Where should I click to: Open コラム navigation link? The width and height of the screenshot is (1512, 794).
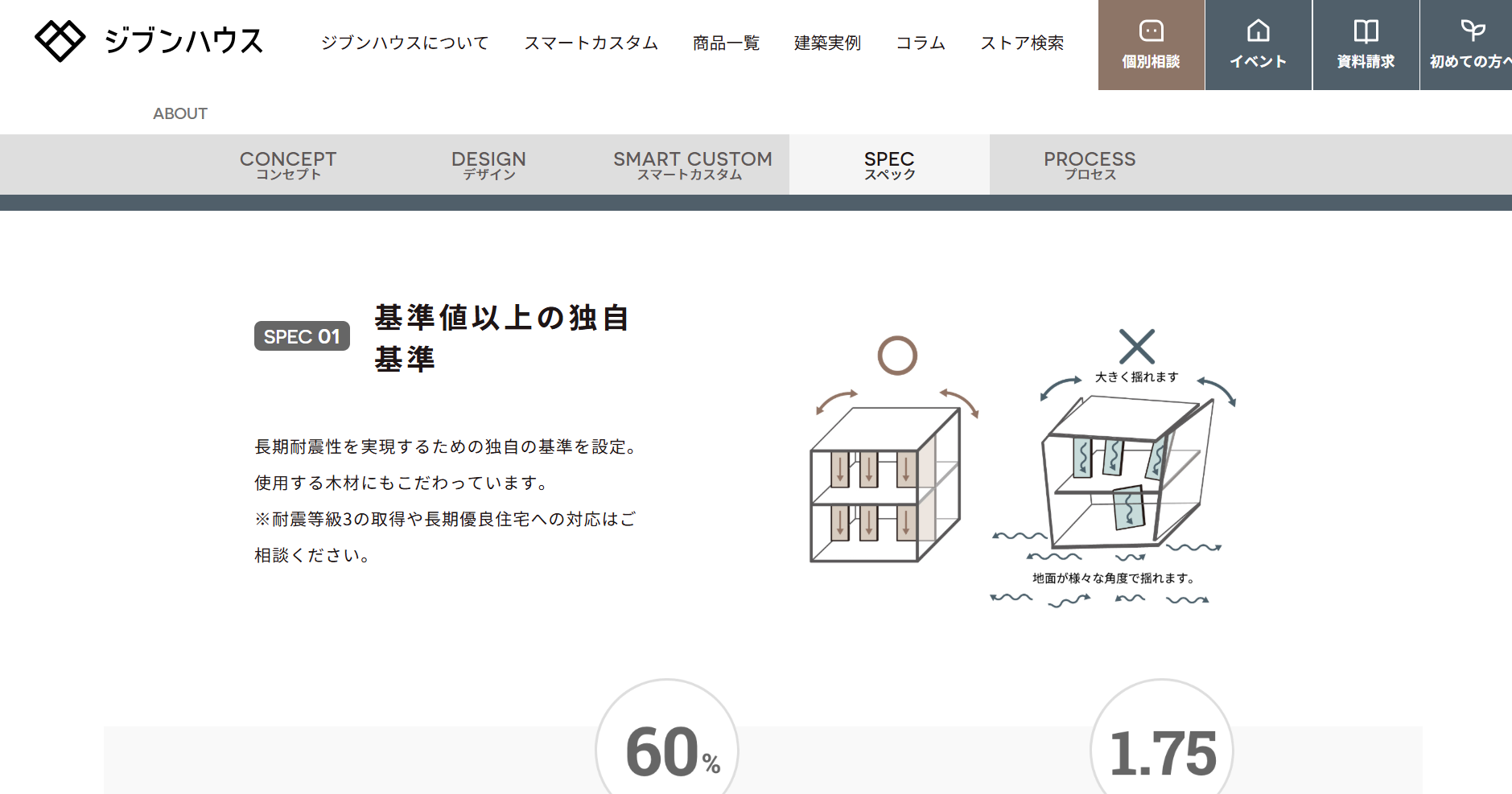point(921,43)
